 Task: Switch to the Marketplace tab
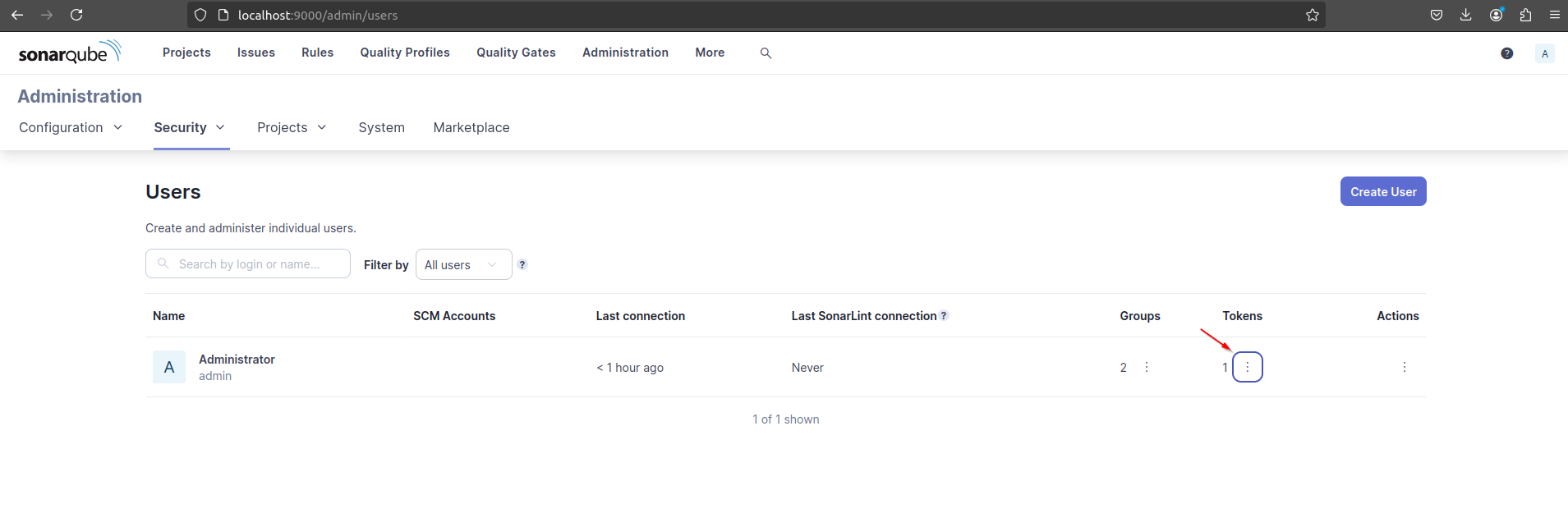click(x=471, y=127)
